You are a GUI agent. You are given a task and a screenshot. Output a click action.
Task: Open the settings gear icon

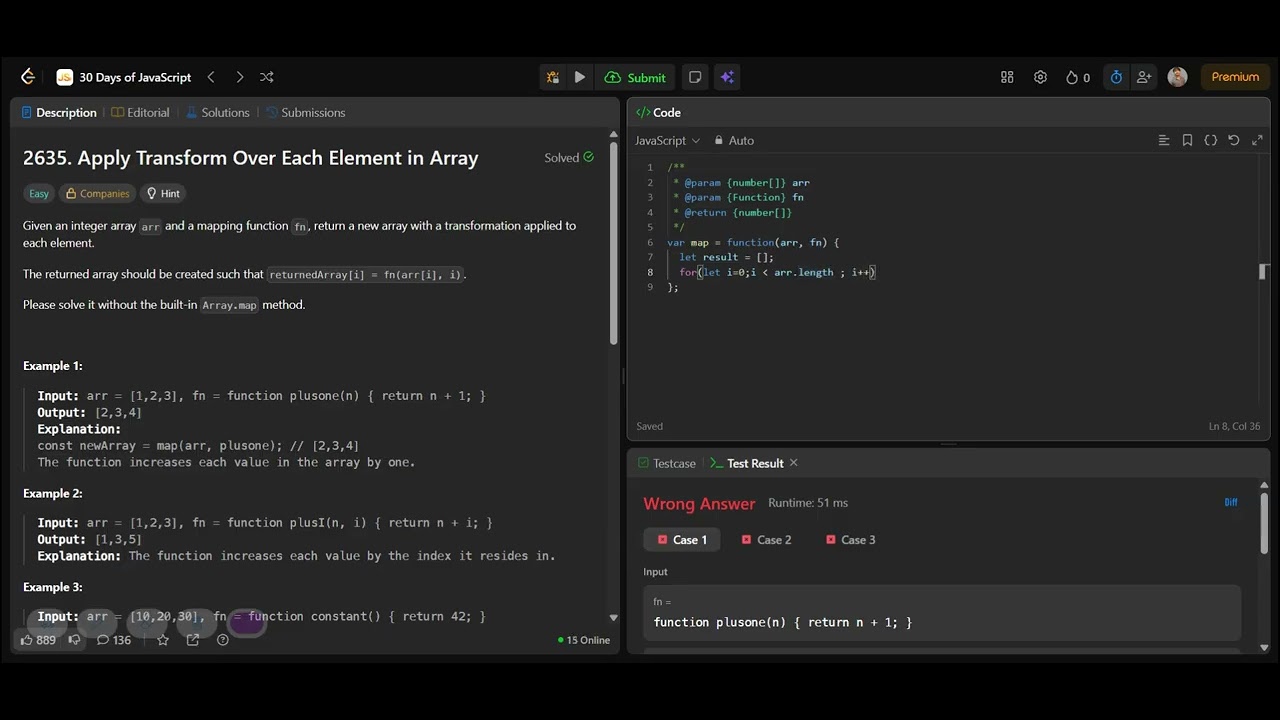coord(1040,77)
